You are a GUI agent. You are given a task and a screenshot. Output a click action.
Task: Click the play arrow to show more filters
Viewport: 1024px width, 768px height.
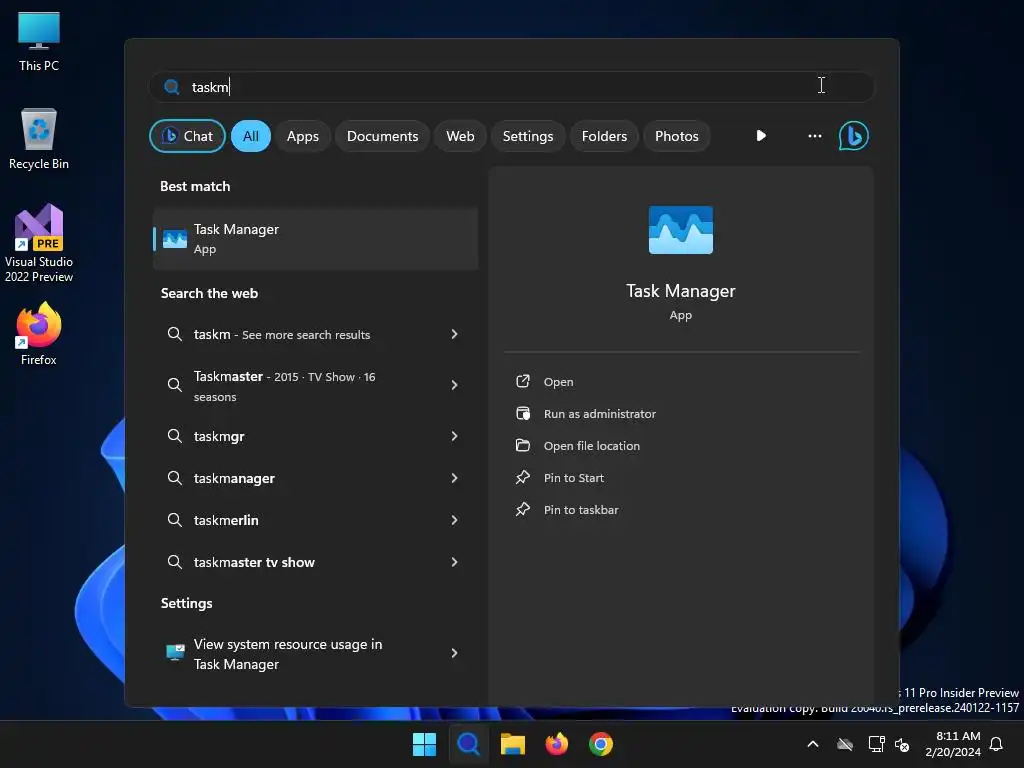tap(761, 136)
